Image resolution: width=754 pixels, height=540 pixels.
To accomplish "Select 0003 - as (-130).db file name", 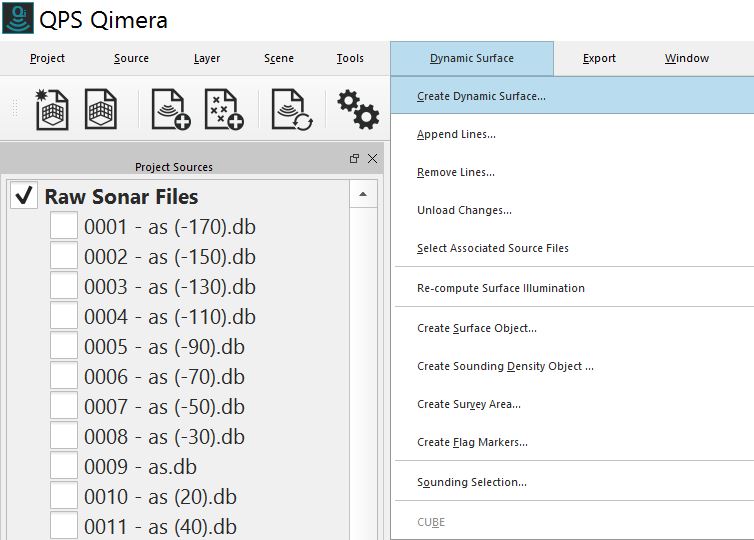I will (169, 287).
